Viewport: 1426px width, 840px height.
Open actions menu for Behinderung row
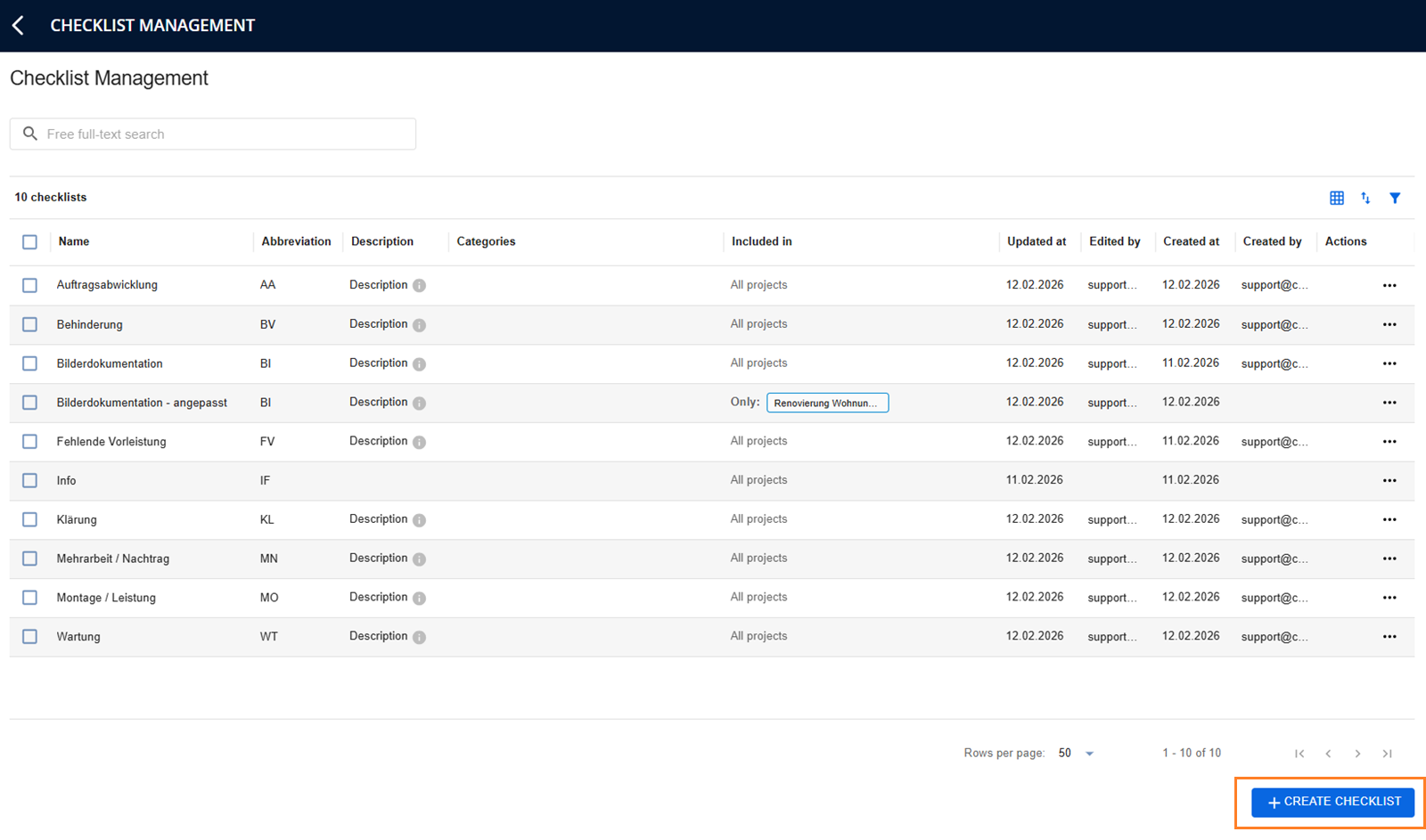(1389, 325)
